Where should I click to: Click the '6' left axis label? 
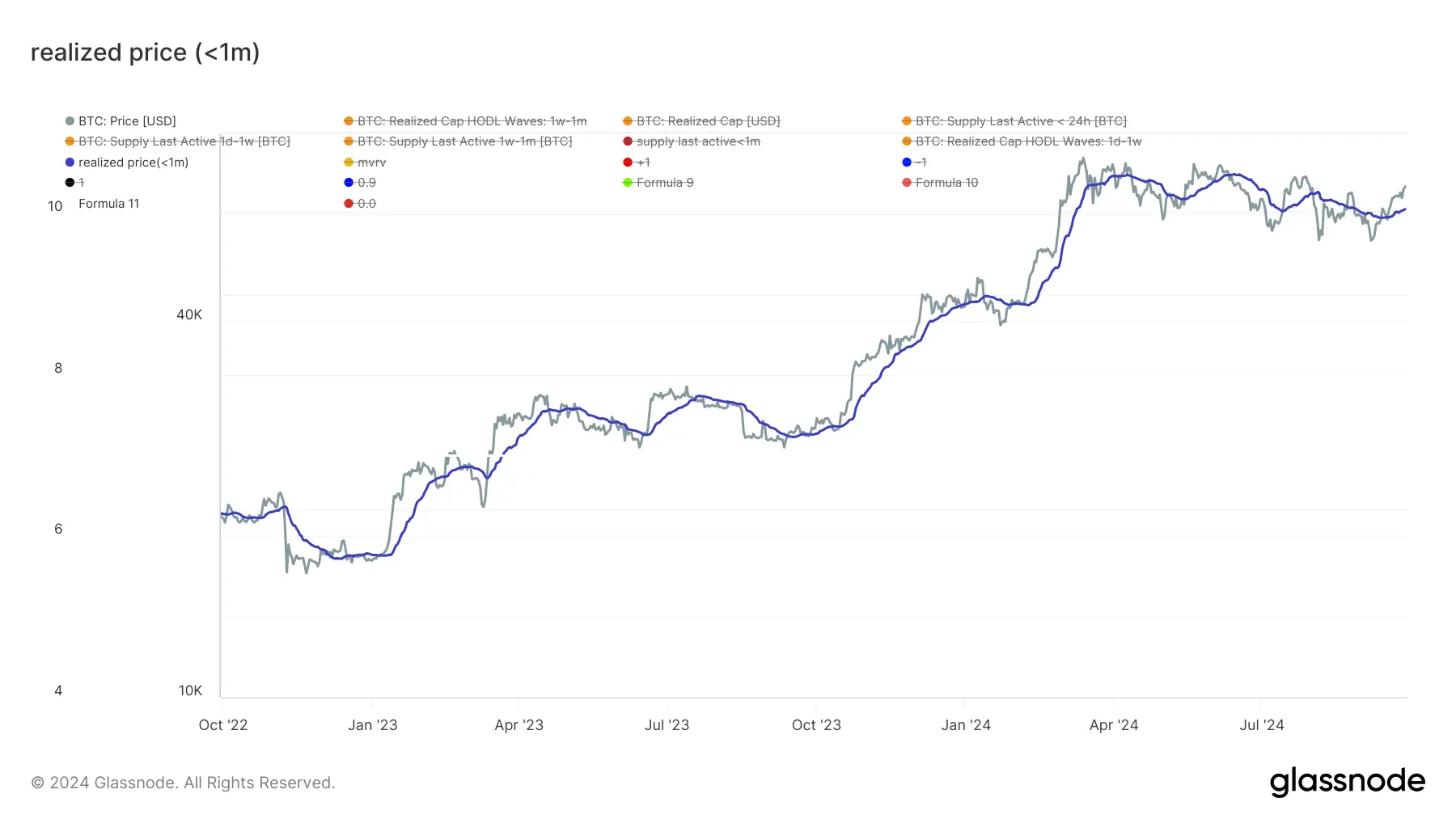pos(58,529)
